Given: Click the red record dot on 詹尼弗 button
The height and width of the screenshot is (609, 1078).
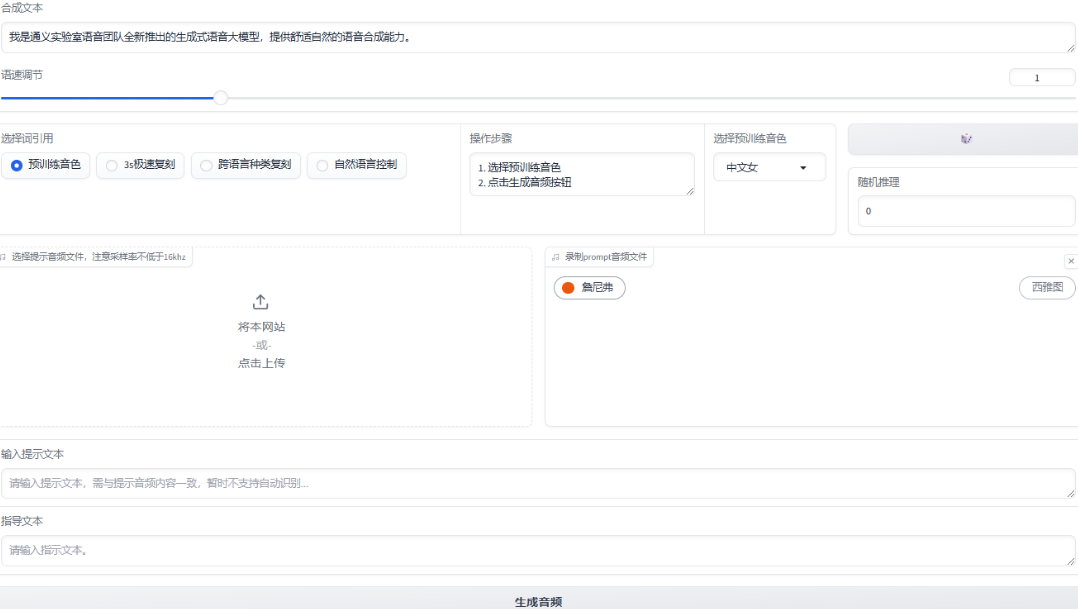Looking at the screenshot, I should [566, 287].
